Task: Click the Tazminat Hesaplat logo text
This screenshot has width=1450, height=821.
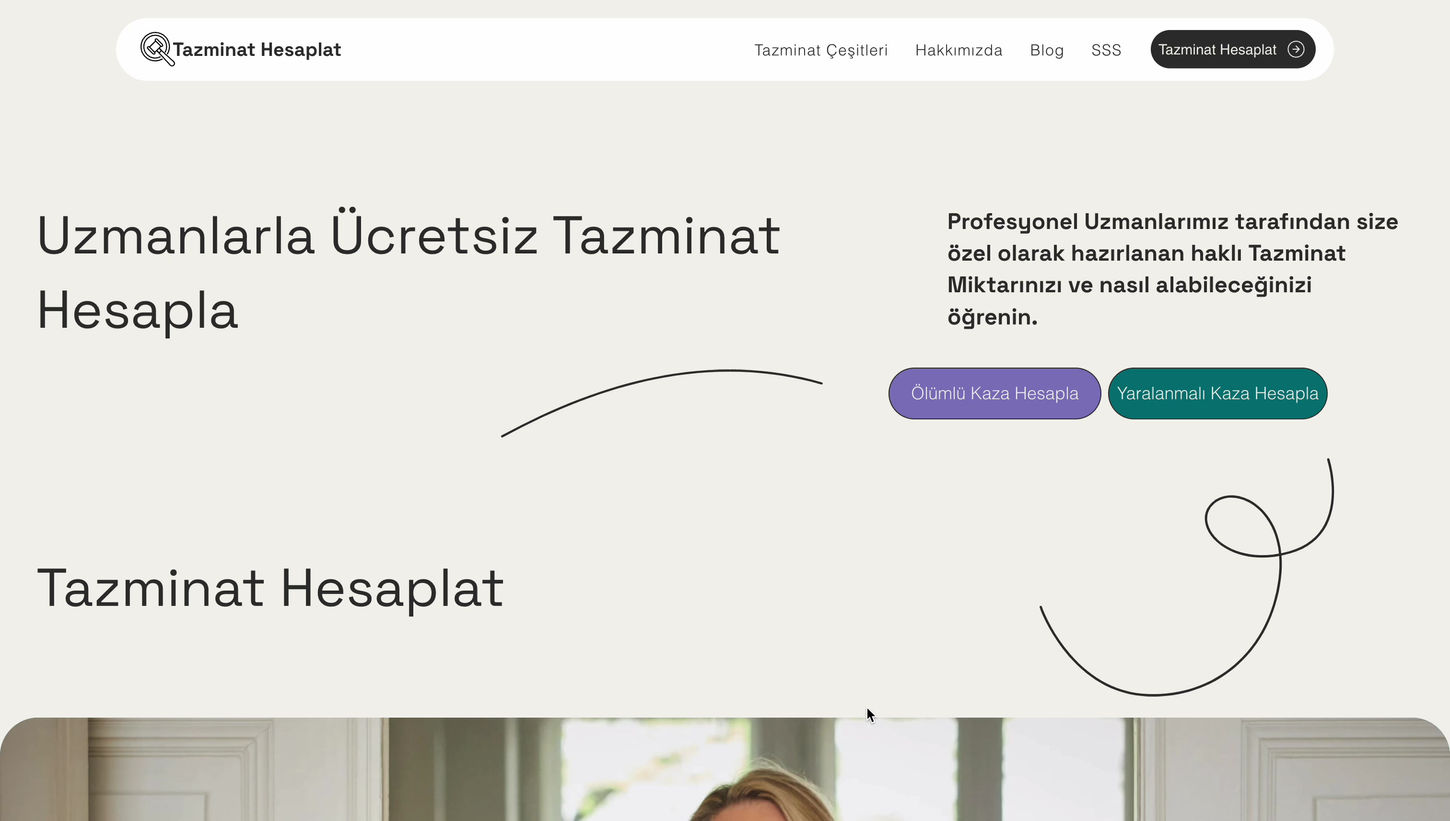Action: (x=257, y=49)
